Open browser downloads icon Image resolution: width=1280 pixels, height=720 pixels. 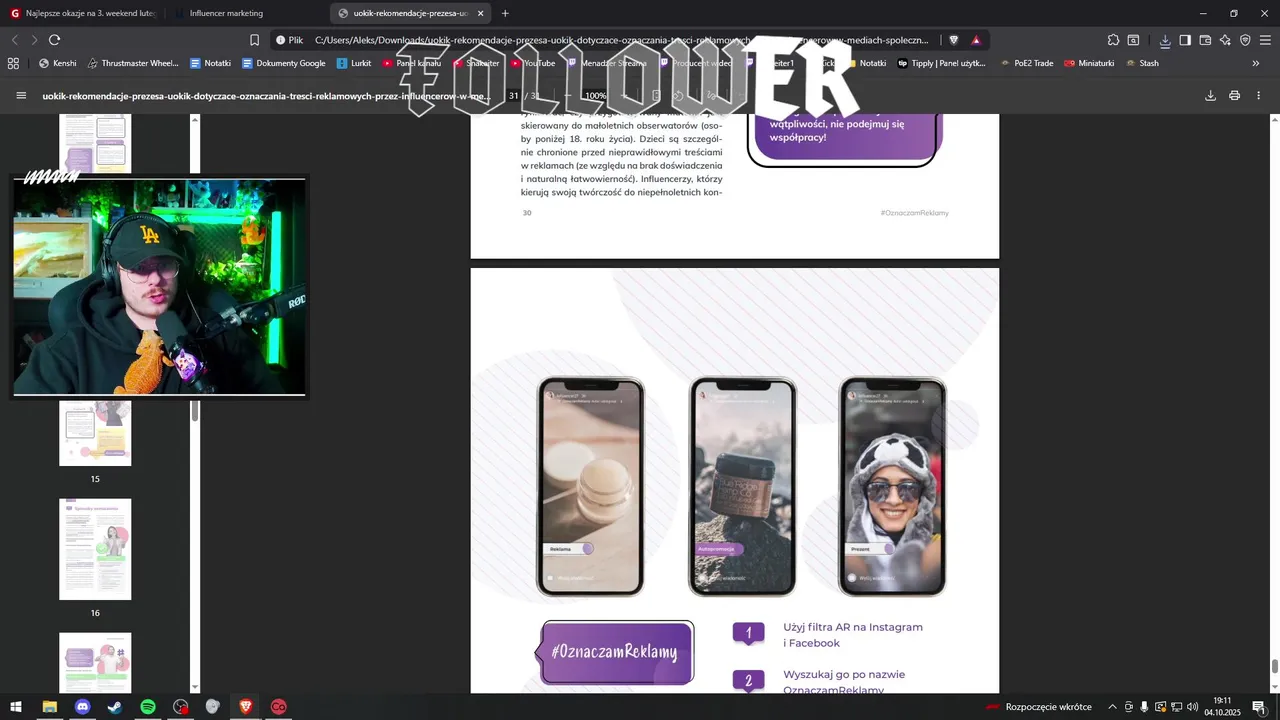point(1165,40)
